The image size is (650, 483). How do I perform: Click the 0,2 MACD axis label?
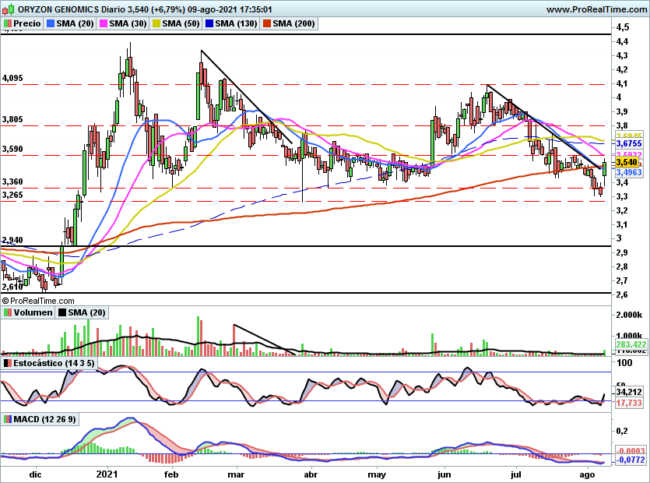click(x=622, y=432)
